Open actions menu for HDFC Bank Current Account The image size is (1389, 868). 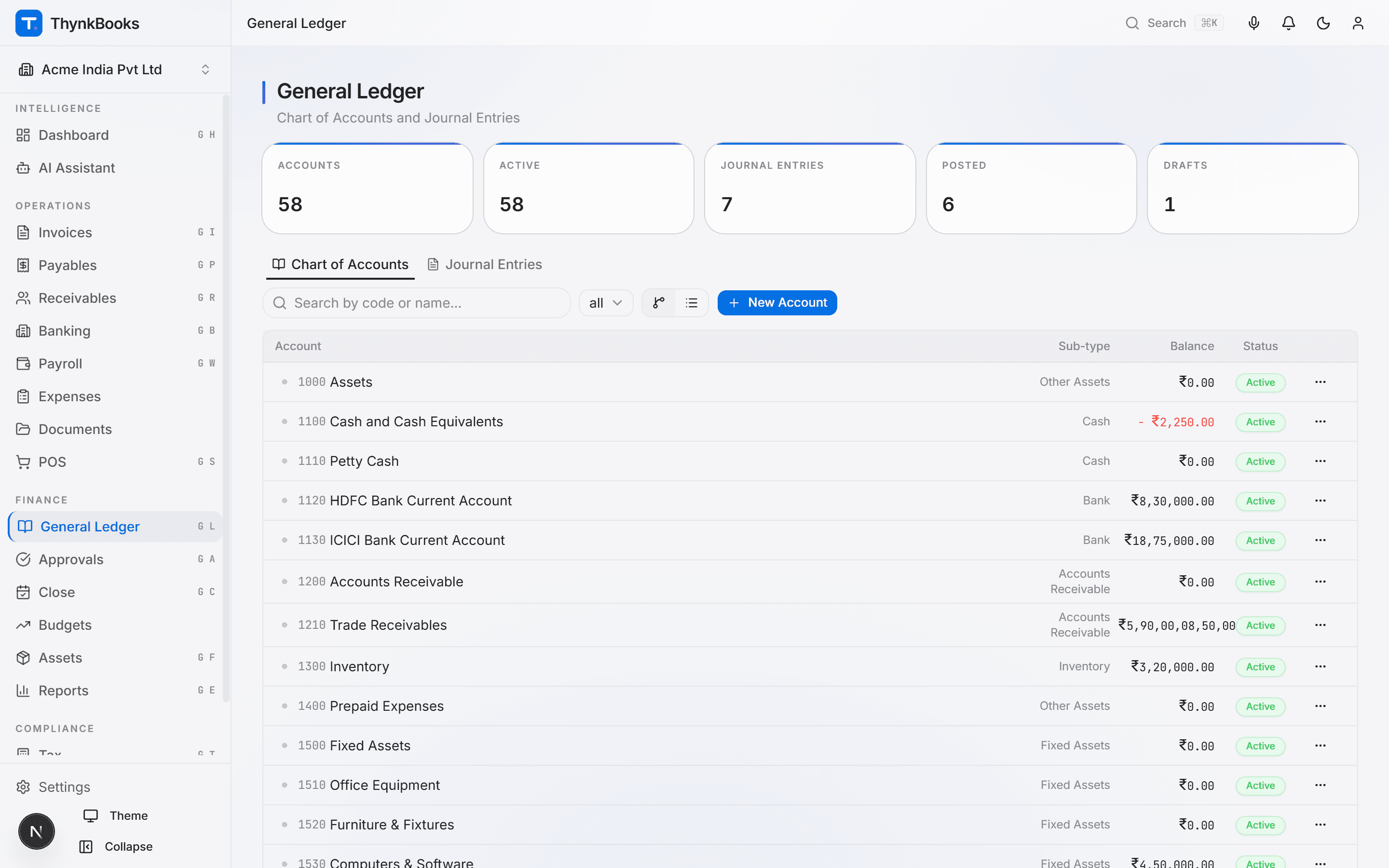tap(1320, 501)
